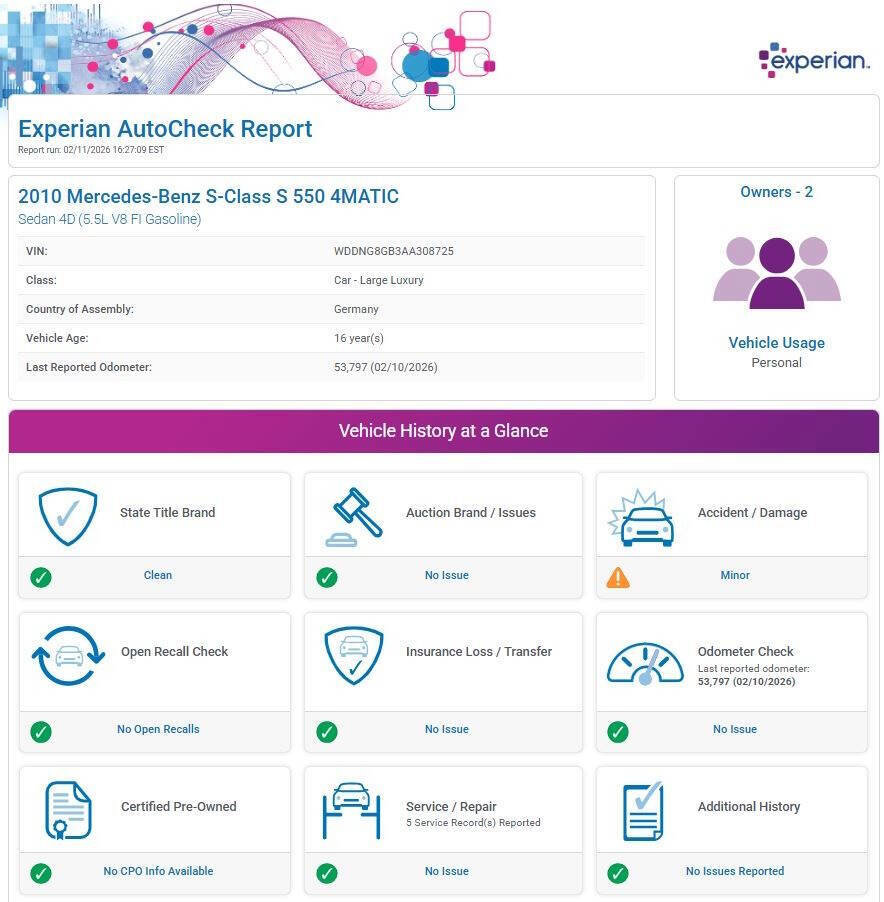Click the Owners people group icon
884x902 pixels.
click(776, 272)
